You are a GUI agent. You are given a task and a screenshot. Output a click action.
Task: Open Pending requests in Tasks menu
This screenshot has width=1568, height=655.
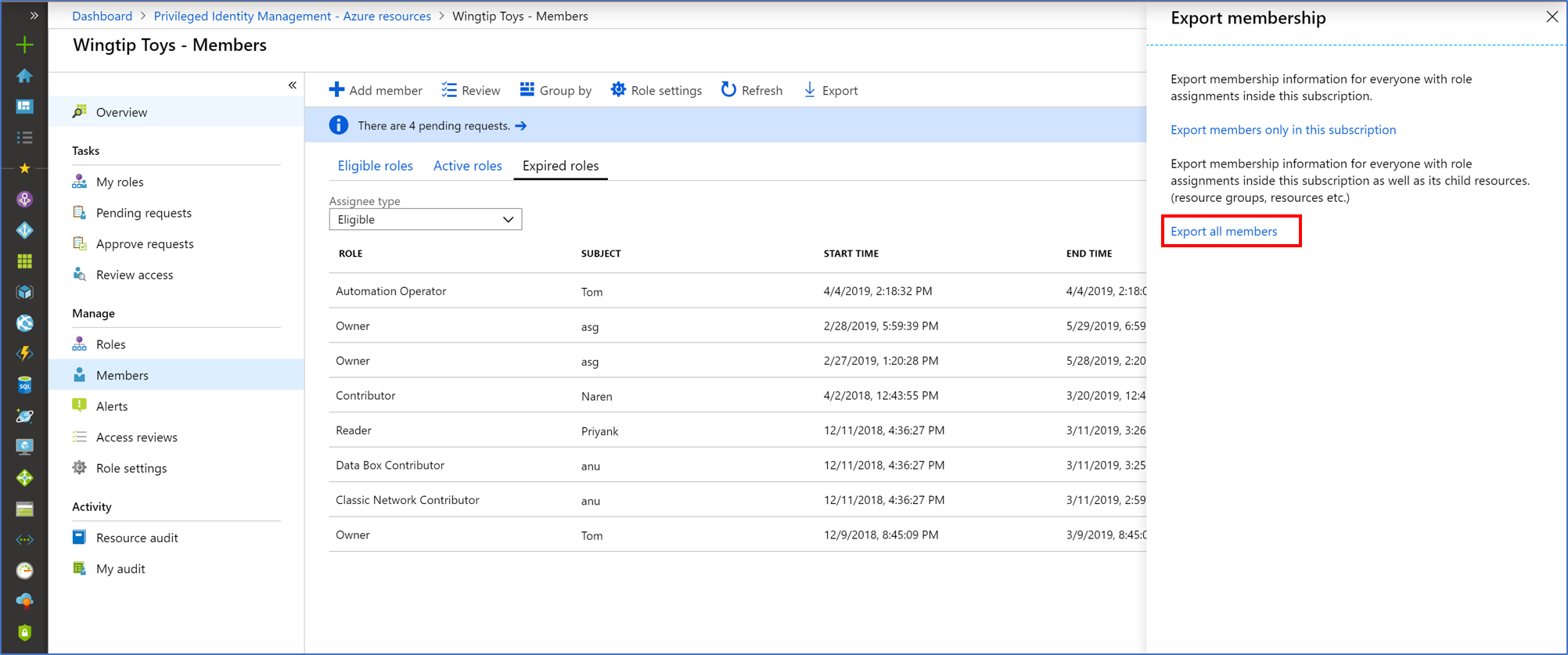point(143,213)
